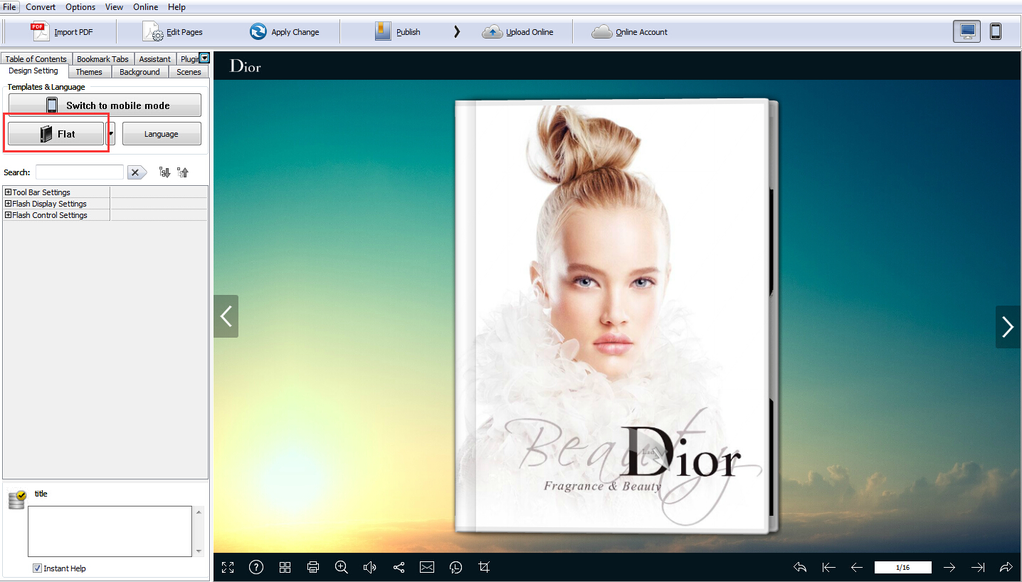Screen dimensions: 1022x582
Task: Open Edit Pages from the toolbar
Action: pyautogui.click(x=173, y=31)
